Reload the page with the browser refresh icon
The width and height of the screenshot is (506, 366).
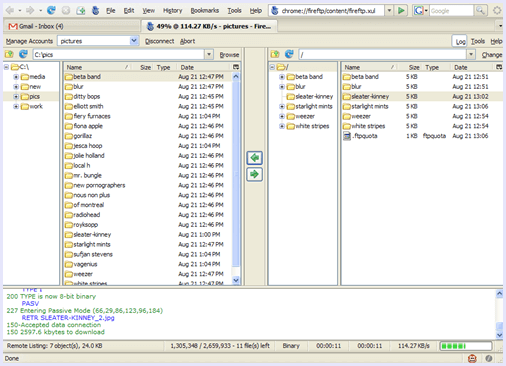tap(51, 10)
